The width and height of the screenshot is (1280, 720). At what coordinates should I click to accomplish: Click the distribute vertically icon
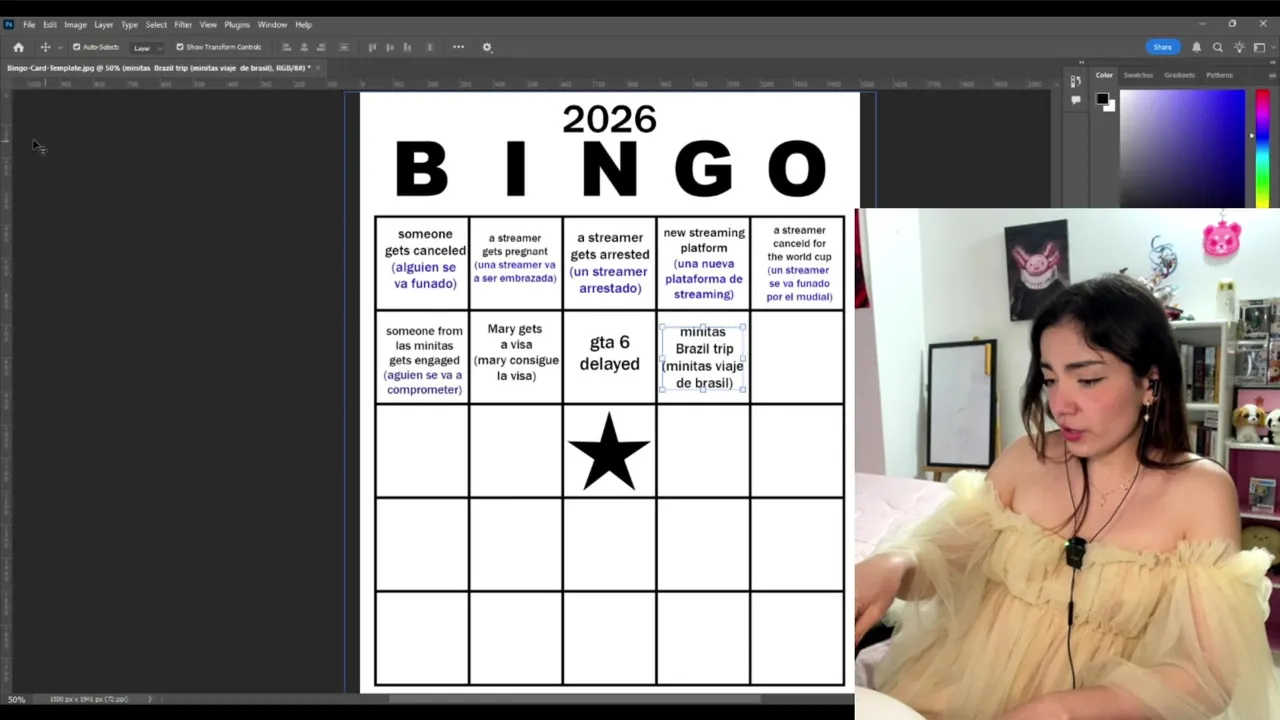click(344, 47)
